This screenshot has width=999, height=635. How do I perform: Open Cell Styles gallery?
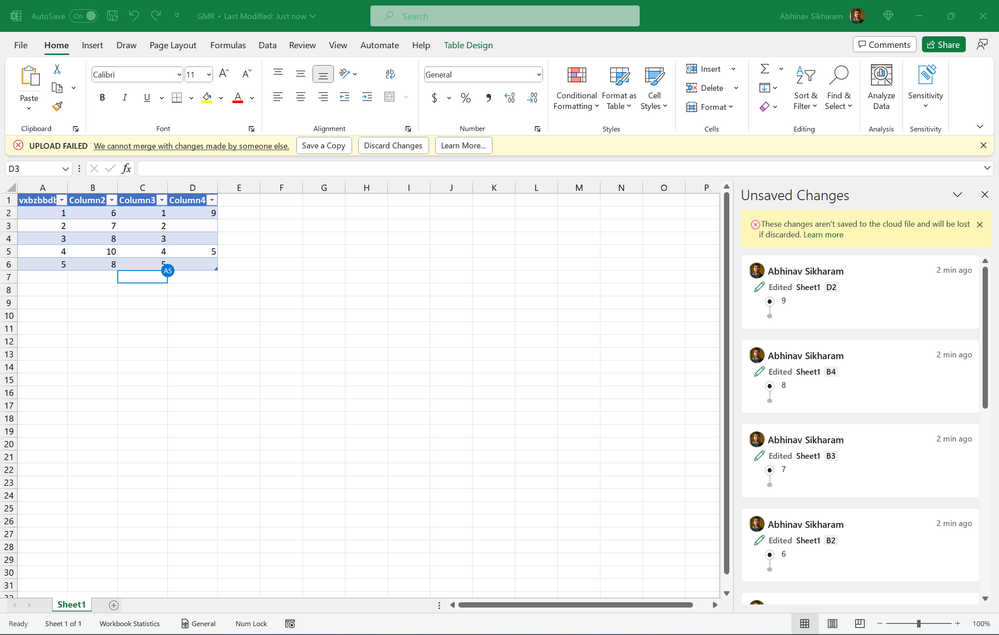(x=654, y=89)
